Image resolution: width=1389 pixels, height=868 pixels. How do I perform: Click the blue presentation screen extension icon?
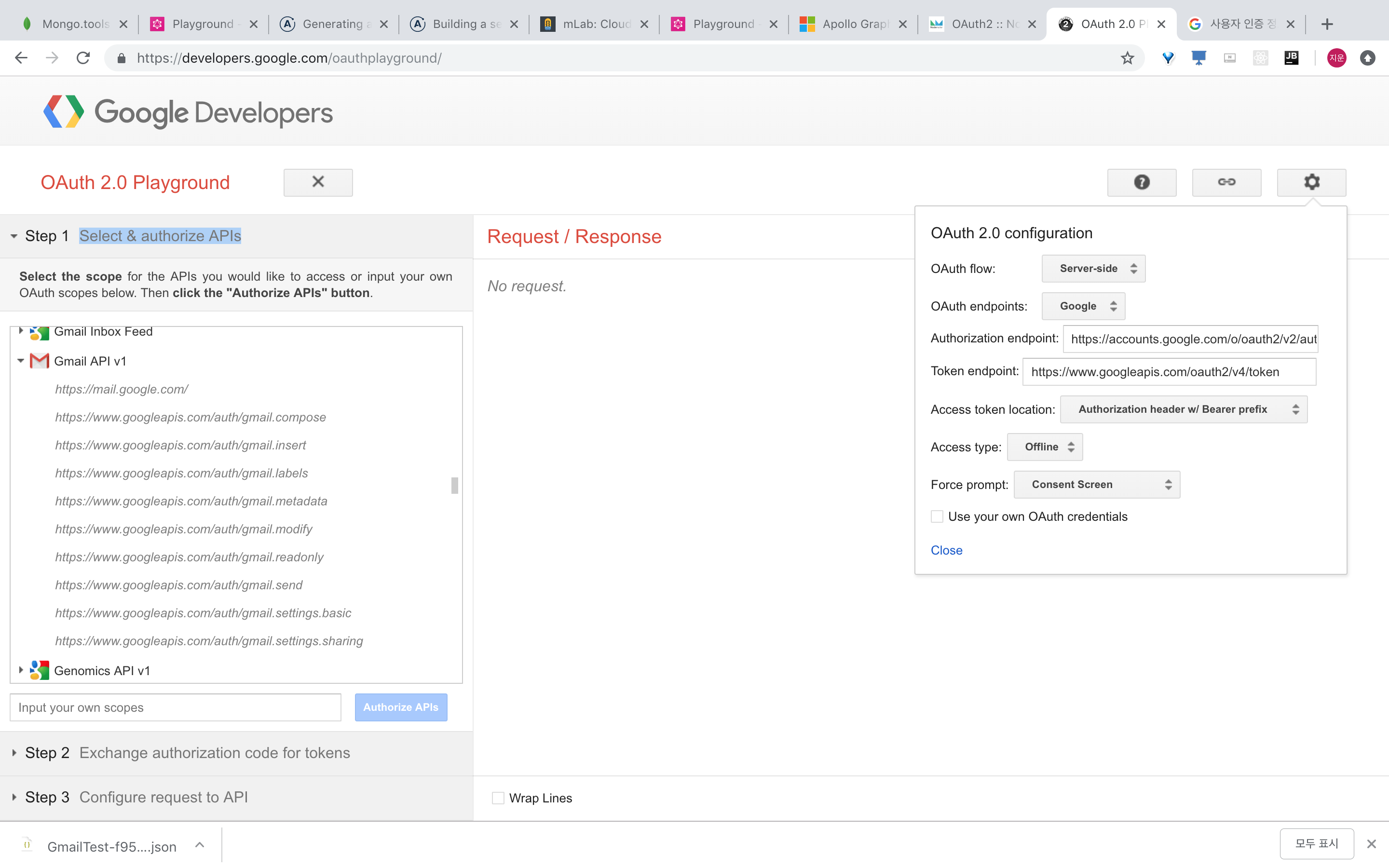[1198, 58]
